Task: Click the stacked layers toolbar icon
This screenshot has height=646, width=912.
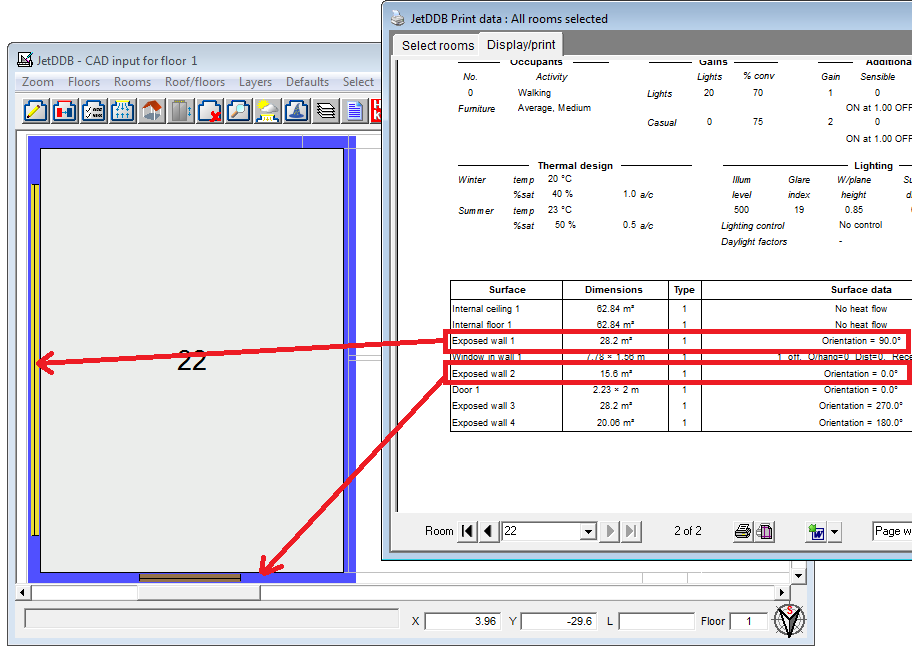Action: click(326, 111)
